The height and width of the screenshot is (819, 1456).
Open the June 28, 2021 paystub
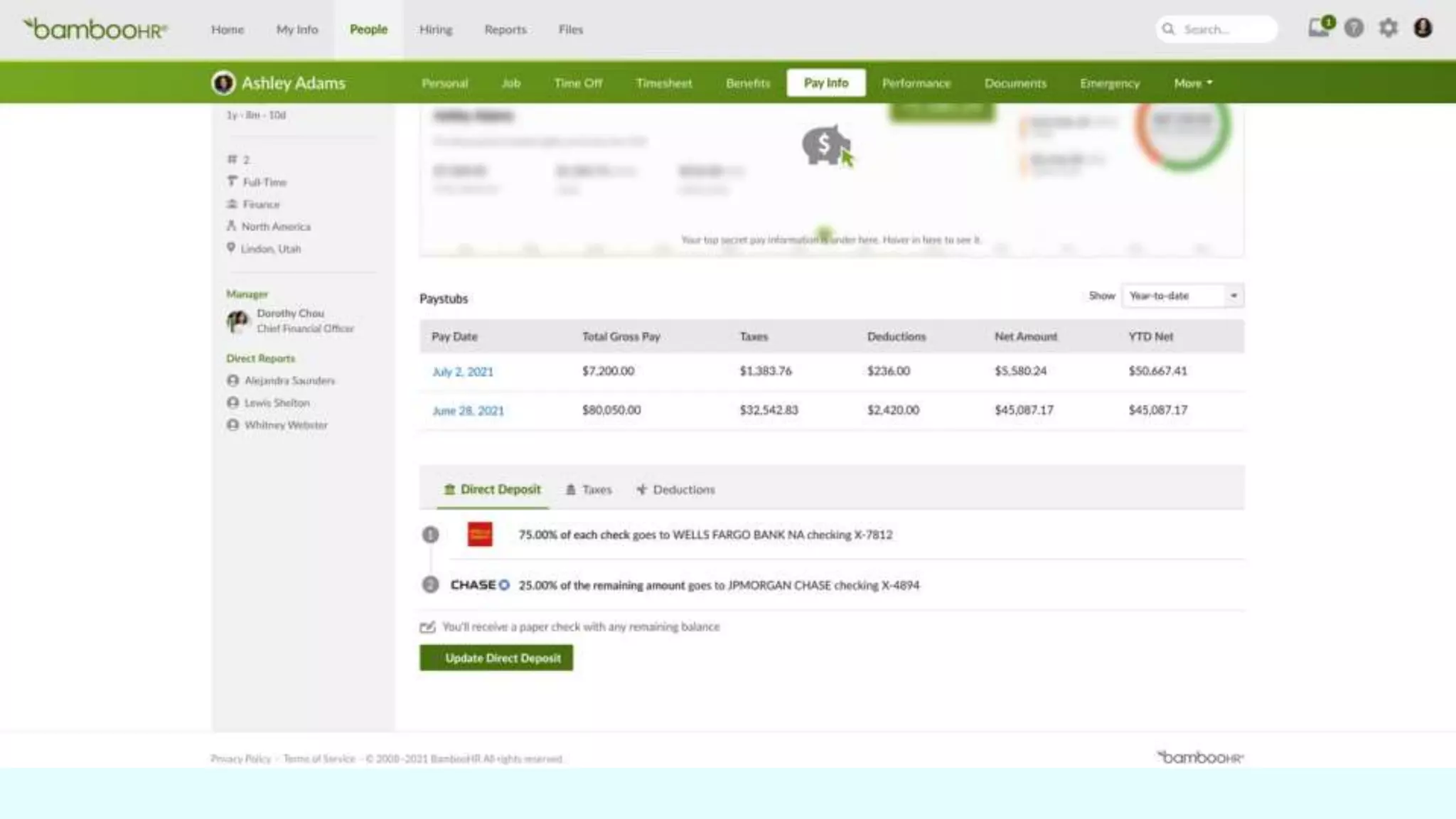coord(468,411)
